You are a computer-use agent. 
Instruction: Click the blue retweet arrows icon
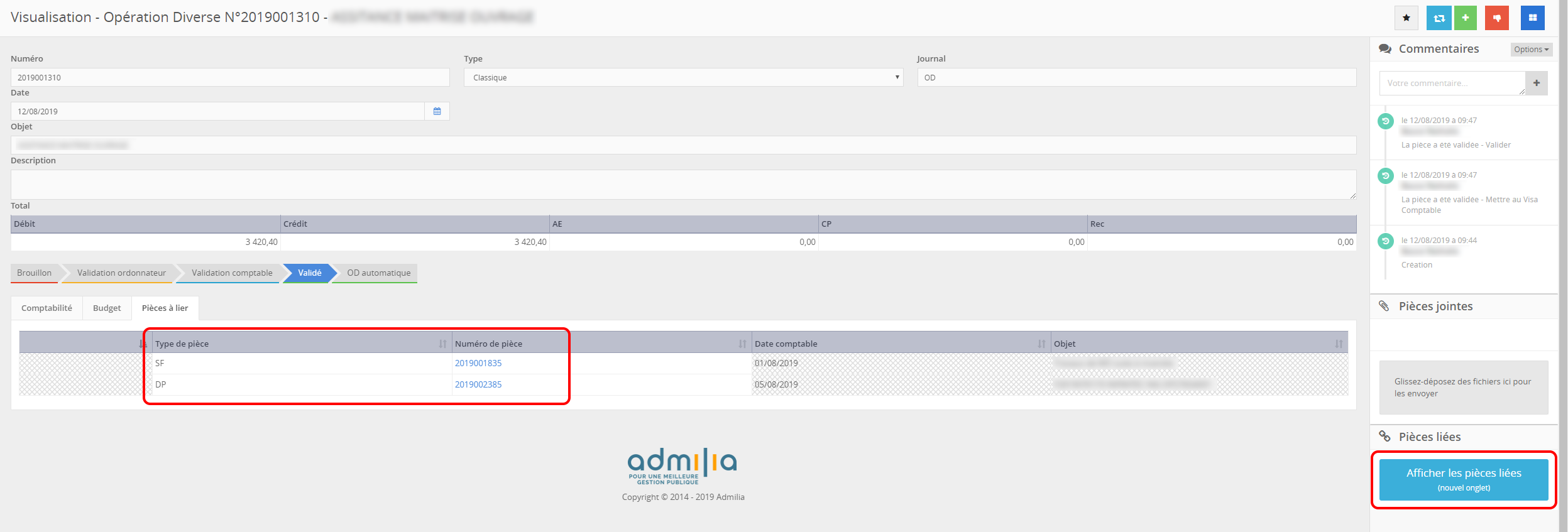pos(1439,18)
